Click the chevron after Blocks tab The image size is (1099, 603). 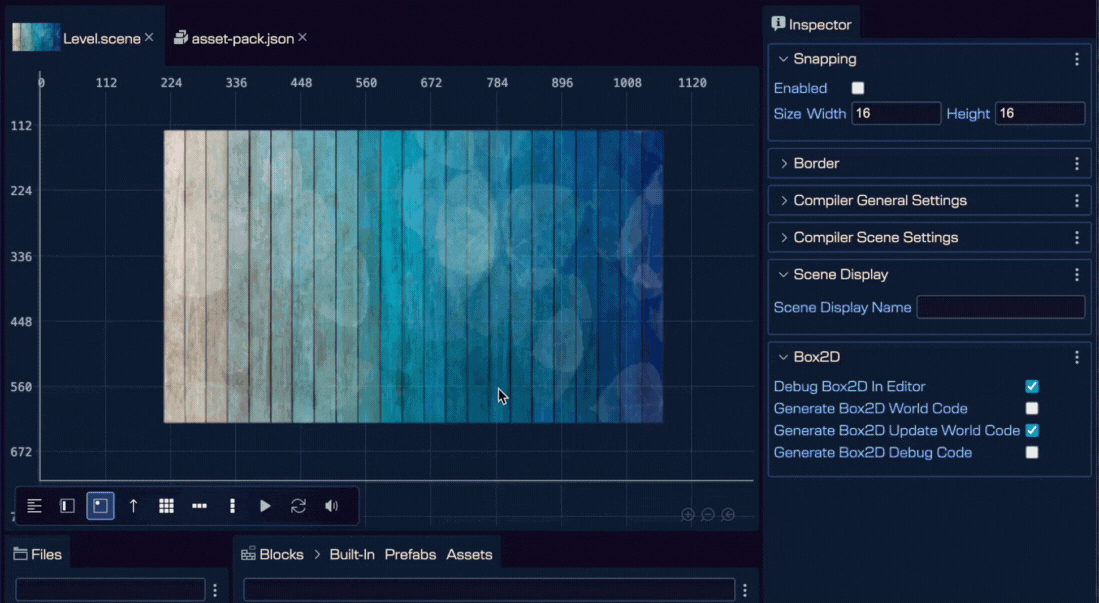[x=317, y=555]
